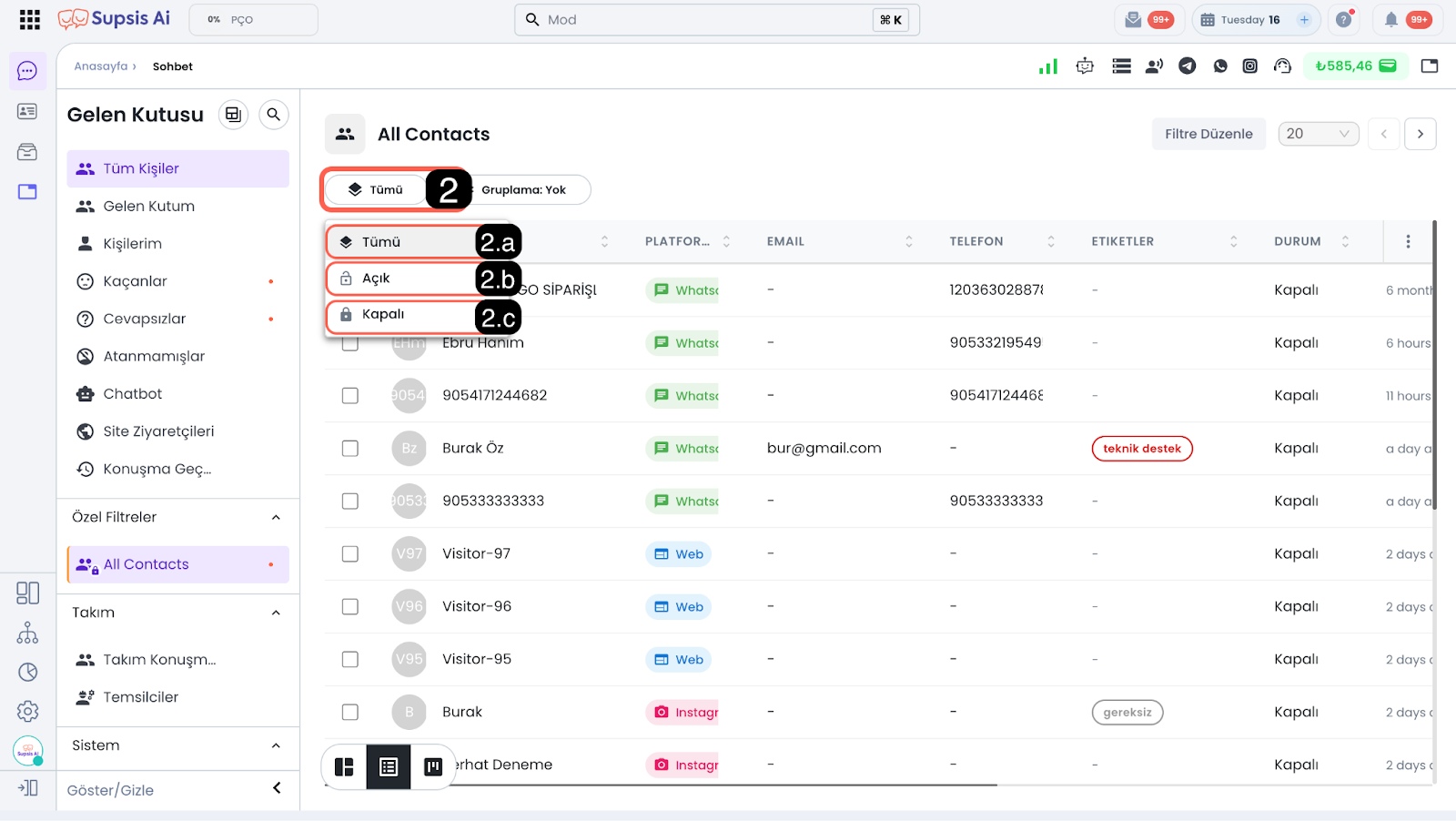1456x821 pixels.
Task: Click the Telegram icon in top toolbar
Action: (x=1187, y=66)
